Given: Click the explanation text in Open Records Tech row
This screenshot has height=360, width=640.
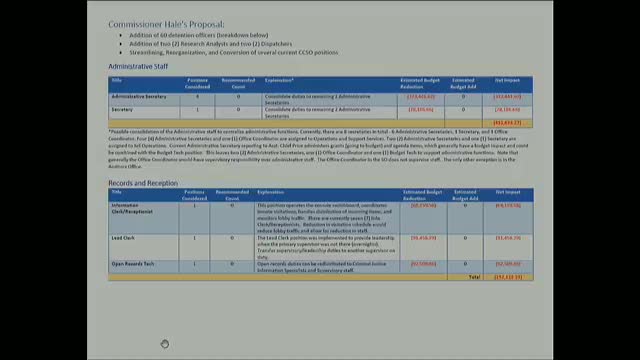Looking at the screenshot, I should (322, 267).
